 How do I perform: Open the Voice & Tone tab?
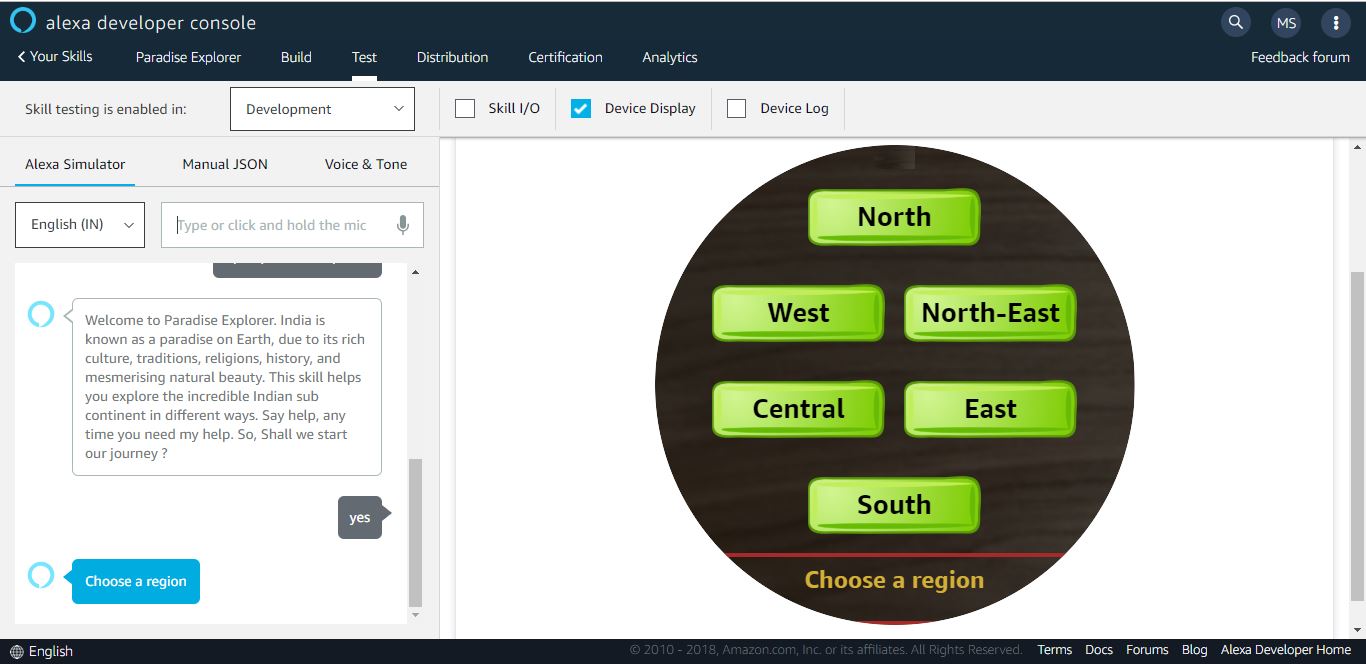click(x=366, y=164)
